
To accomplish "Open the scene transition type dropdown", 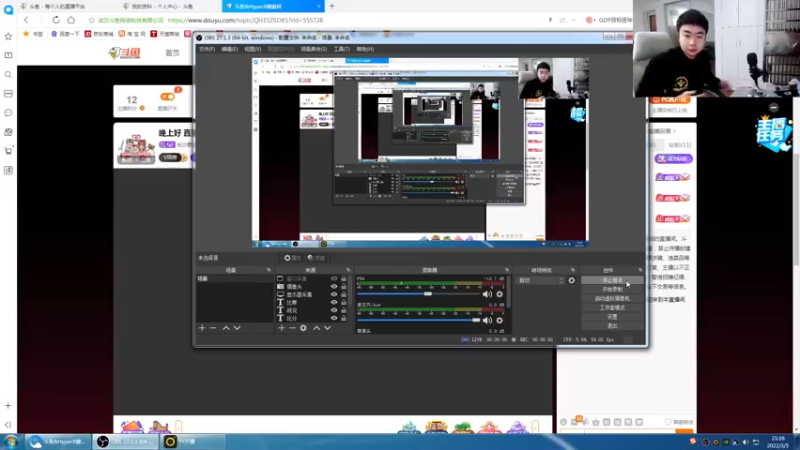I will click(x=540, y=280).
